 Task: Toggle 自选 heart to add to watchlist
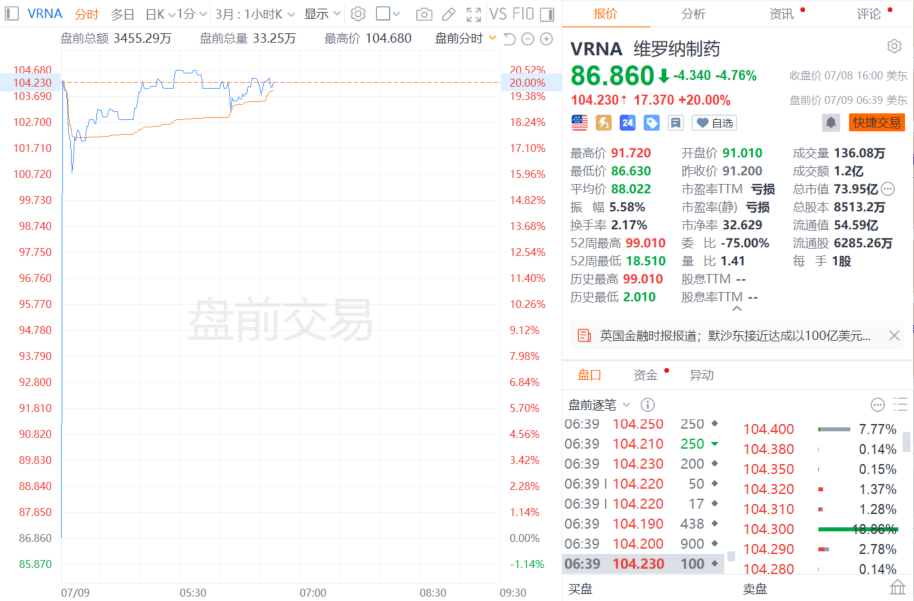[714, 122]
